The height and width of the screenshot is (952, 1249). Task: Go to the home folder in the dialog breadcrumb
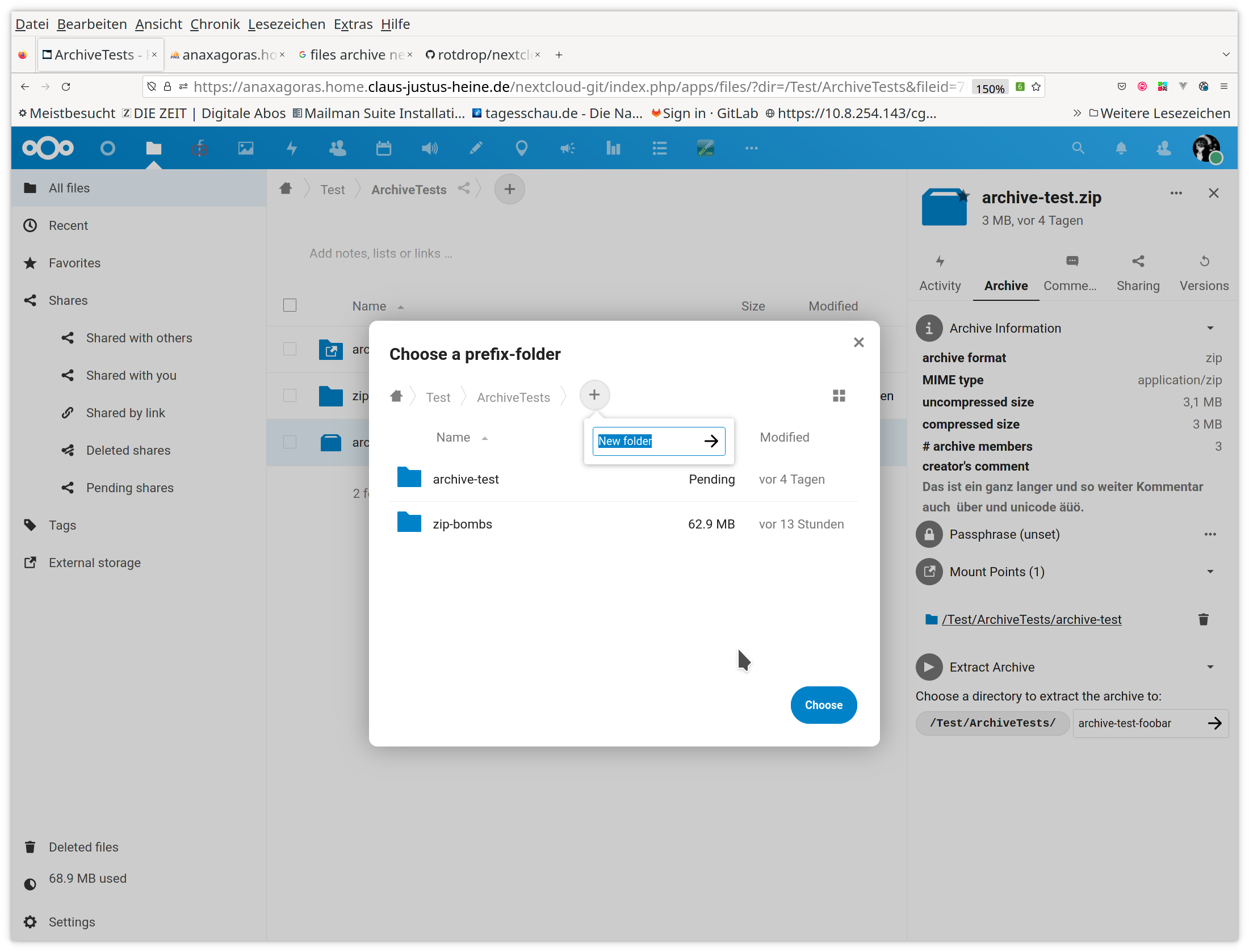(x=396, y=396)
